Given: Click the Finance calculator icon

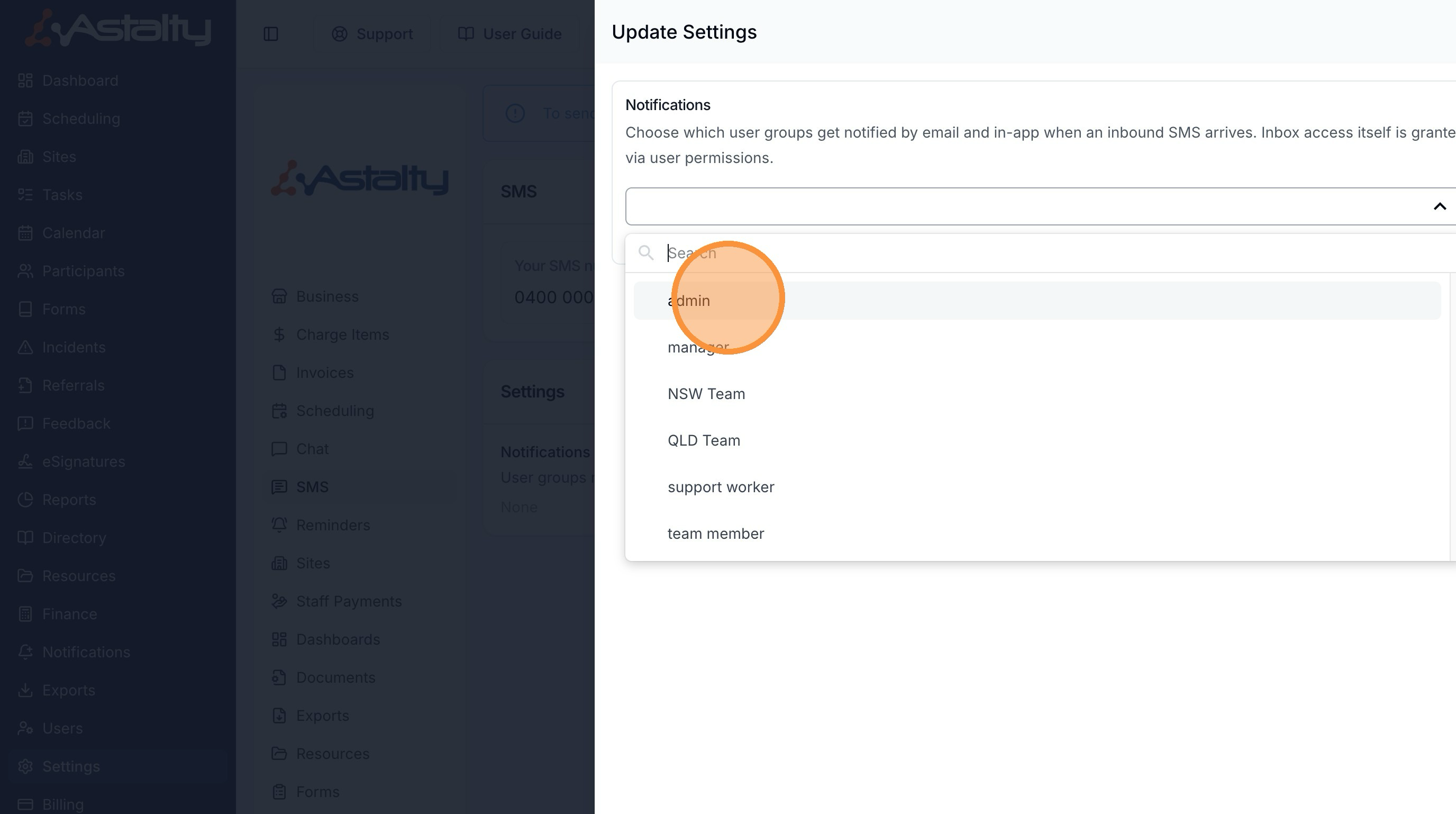Looking at the screenshot, I should tap(25, 614).
